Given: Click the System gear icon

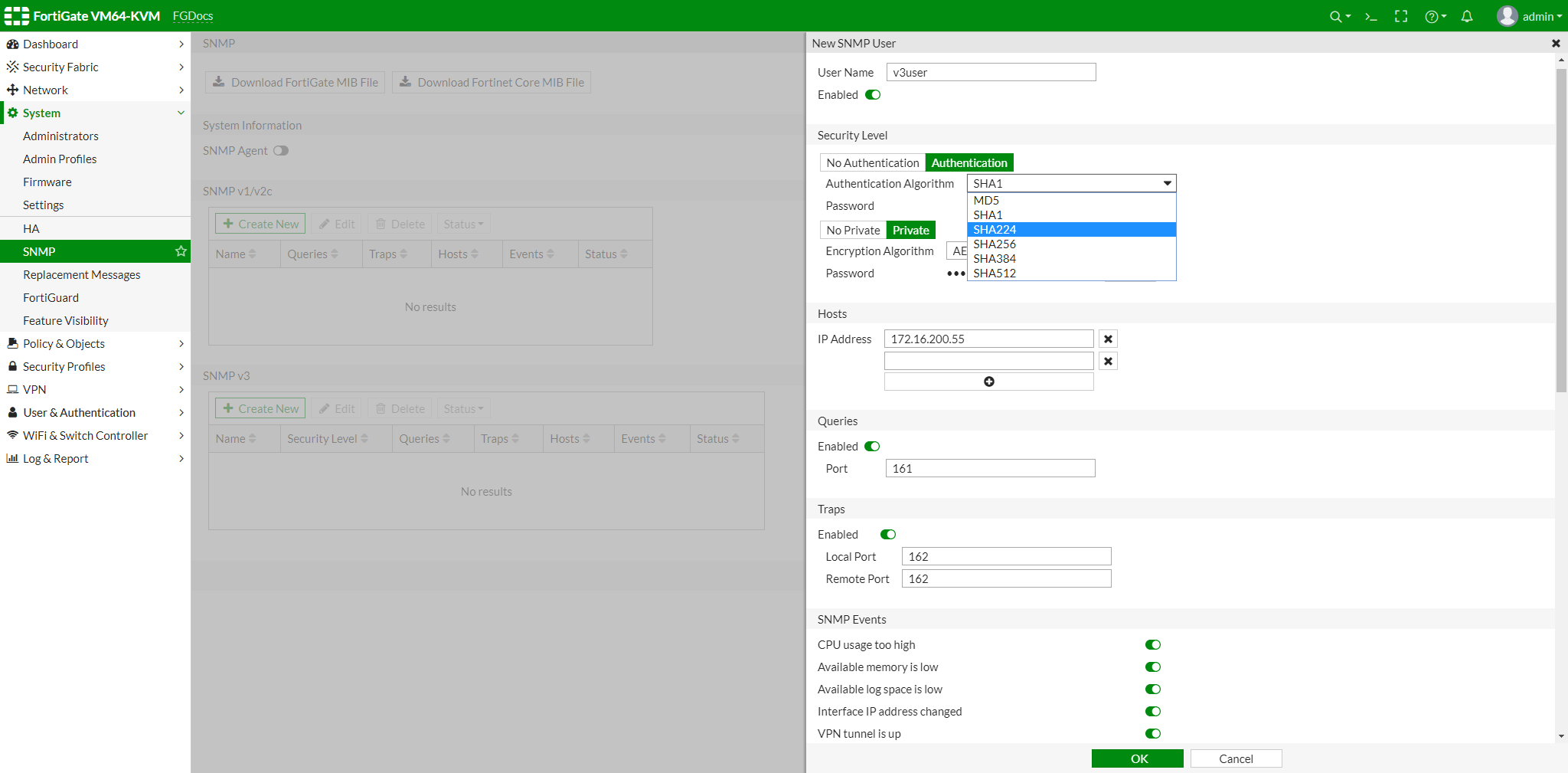Looking at the screenshot, I should pos(12,113).
